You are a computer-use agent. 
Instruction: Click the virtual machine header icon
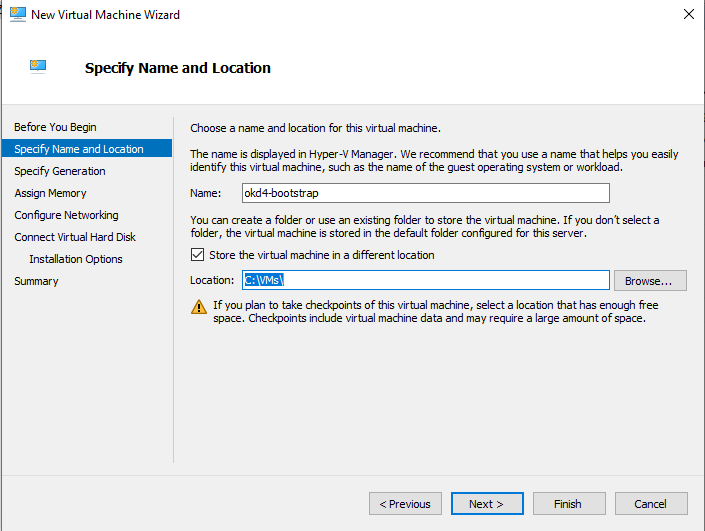point(38,67)
